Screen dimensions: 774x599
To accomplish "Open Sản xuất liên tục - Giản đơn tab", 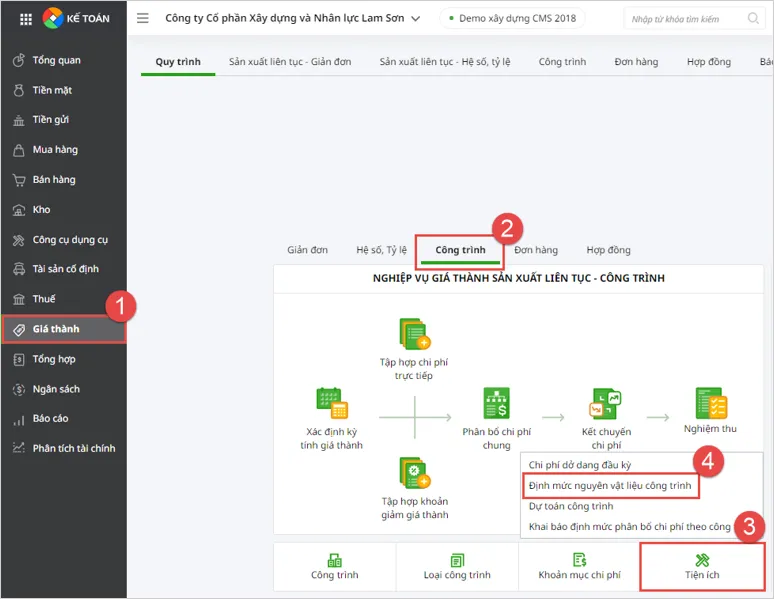I will (290, 62).
